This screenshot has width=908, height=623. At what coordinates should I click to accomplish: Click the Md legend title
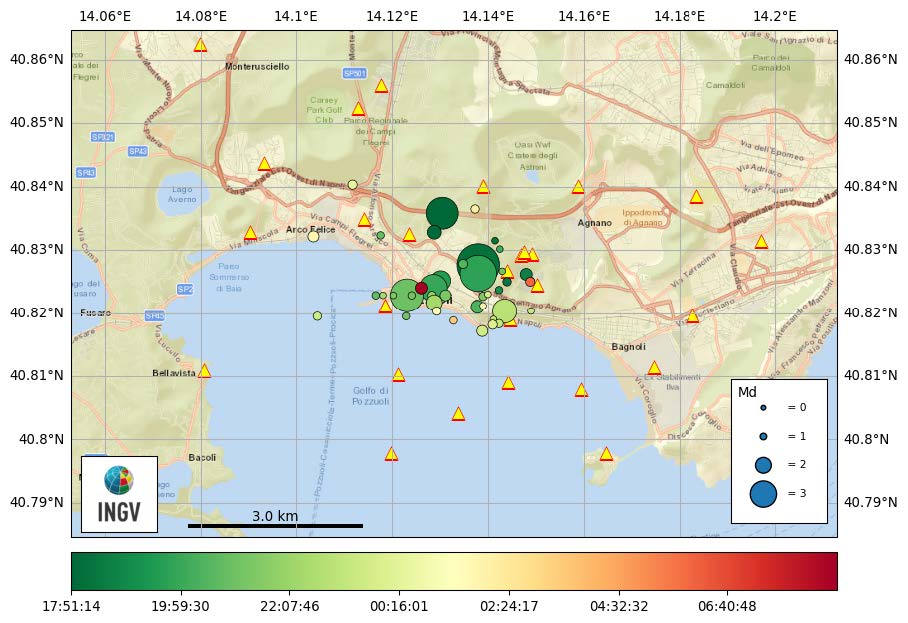[745, 392]
